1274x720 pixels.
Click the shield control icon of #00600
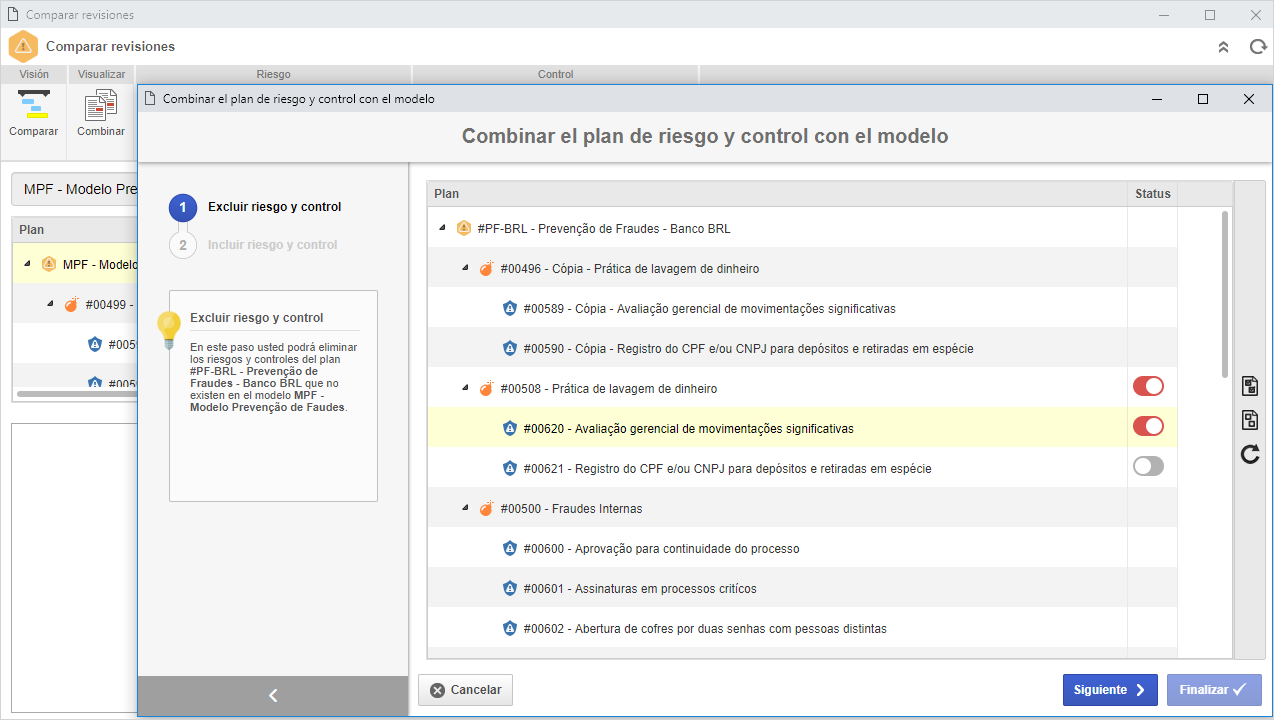(x=510, y=548)
